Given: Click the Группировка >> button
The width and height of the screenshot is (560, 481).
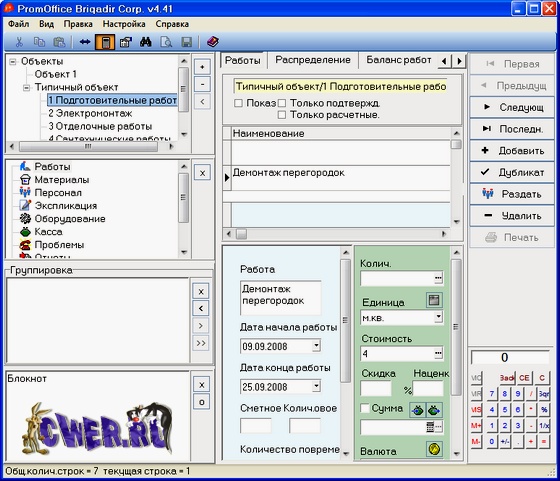Looking at the screenshot, I should click(201, 343).
